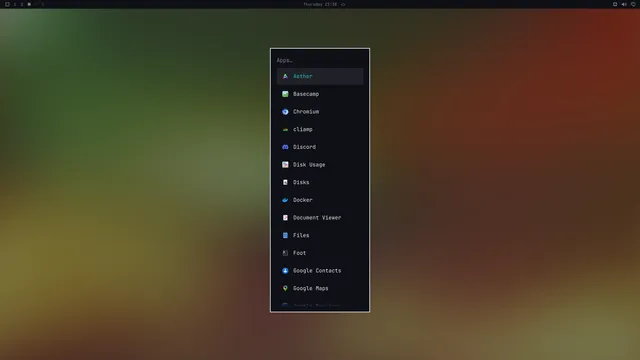Viewport: 640px width, 360px height.
Task: Select the active workspace indicator in the top bar
Action: click(29, 4)
